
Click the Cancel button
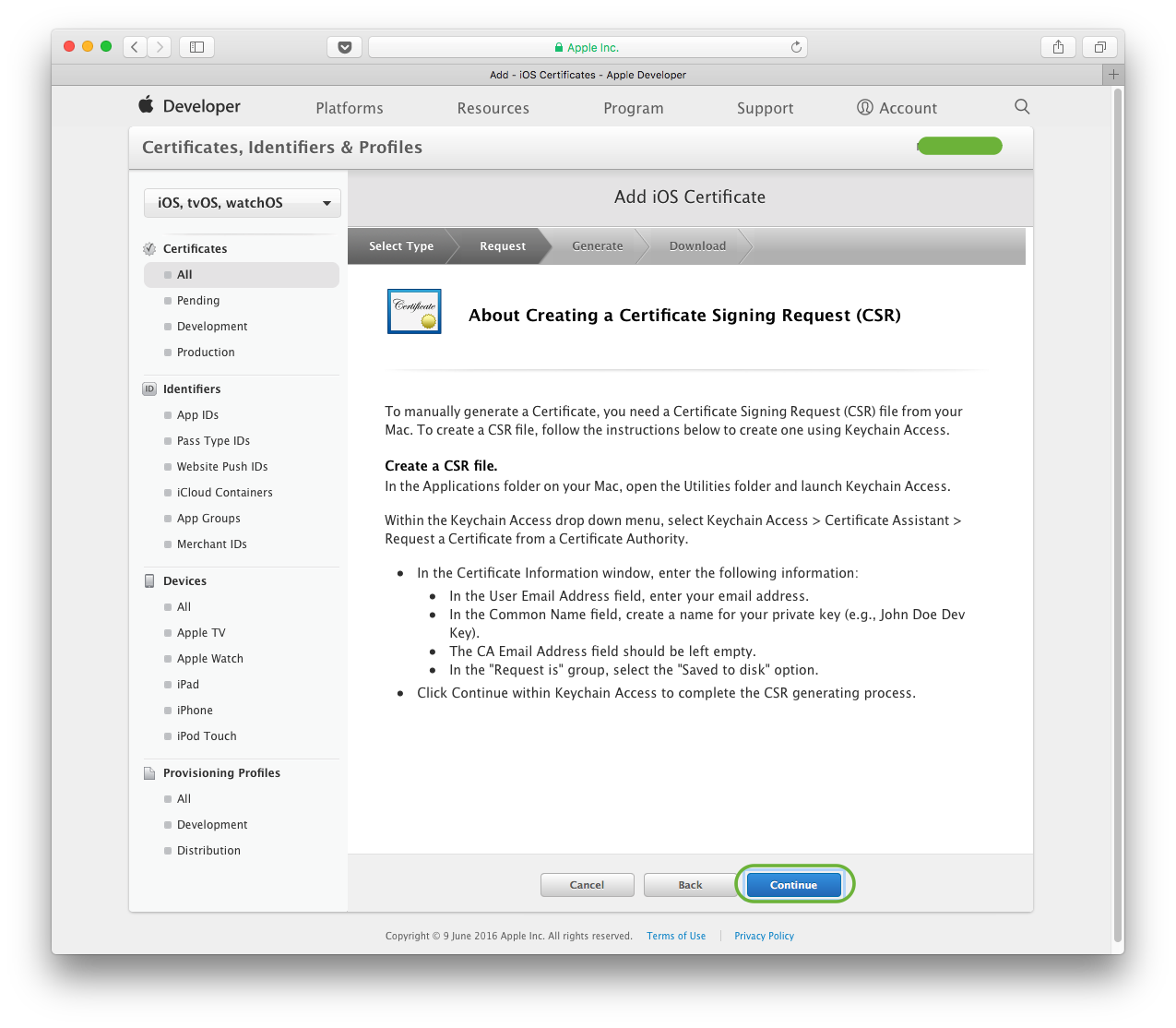(x=588, y=885)
